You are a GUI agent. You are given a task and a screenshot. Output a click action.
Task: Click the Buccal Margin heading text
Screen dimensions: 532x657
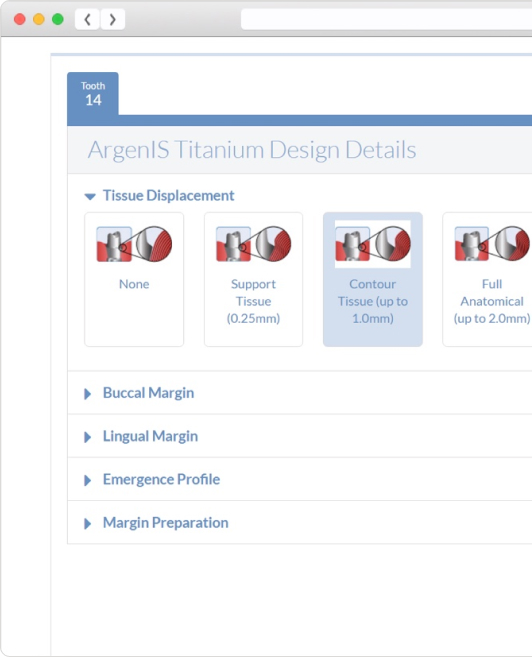pos(148,393)
